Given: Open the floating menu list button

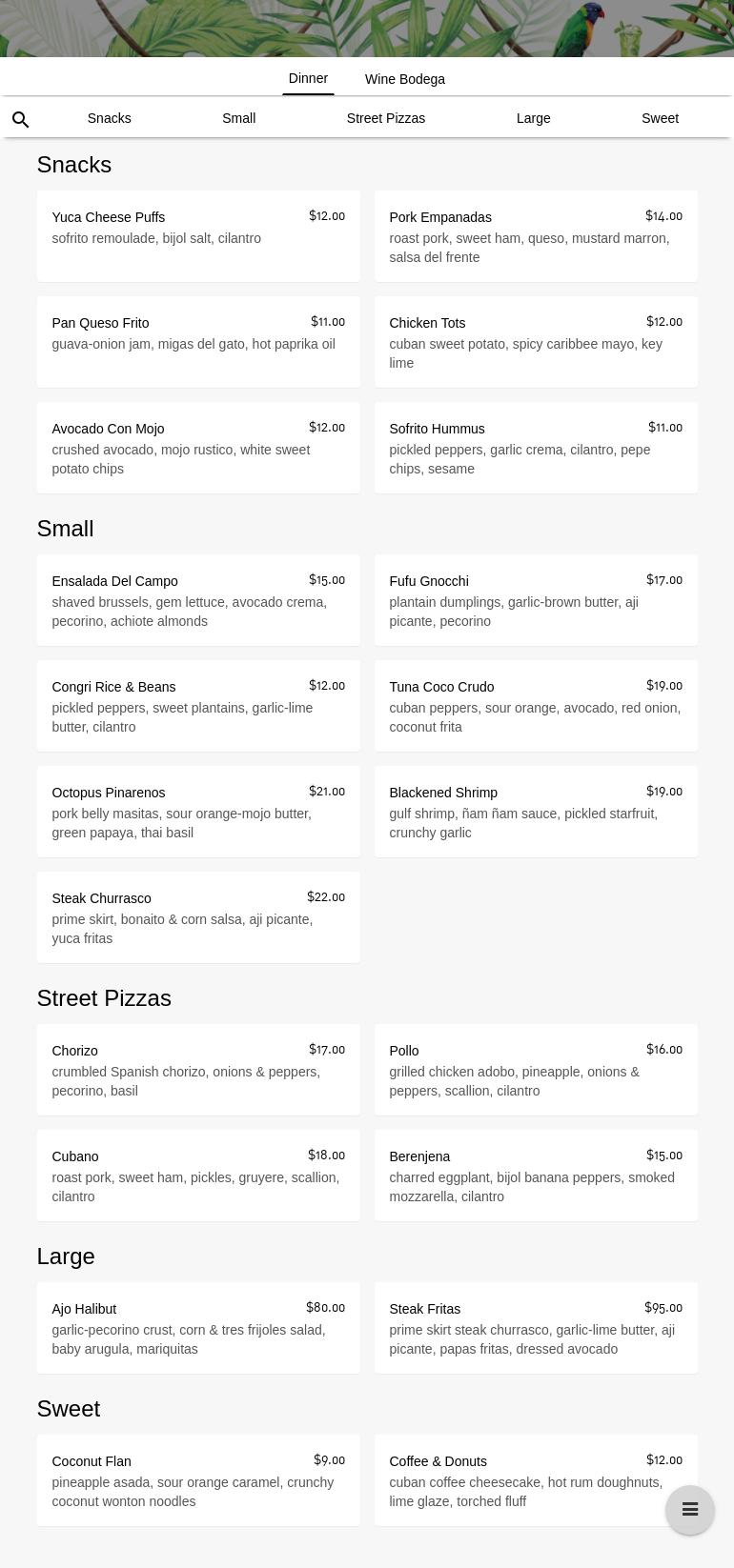Looking at the screenshot, I should pos(689,1510).
